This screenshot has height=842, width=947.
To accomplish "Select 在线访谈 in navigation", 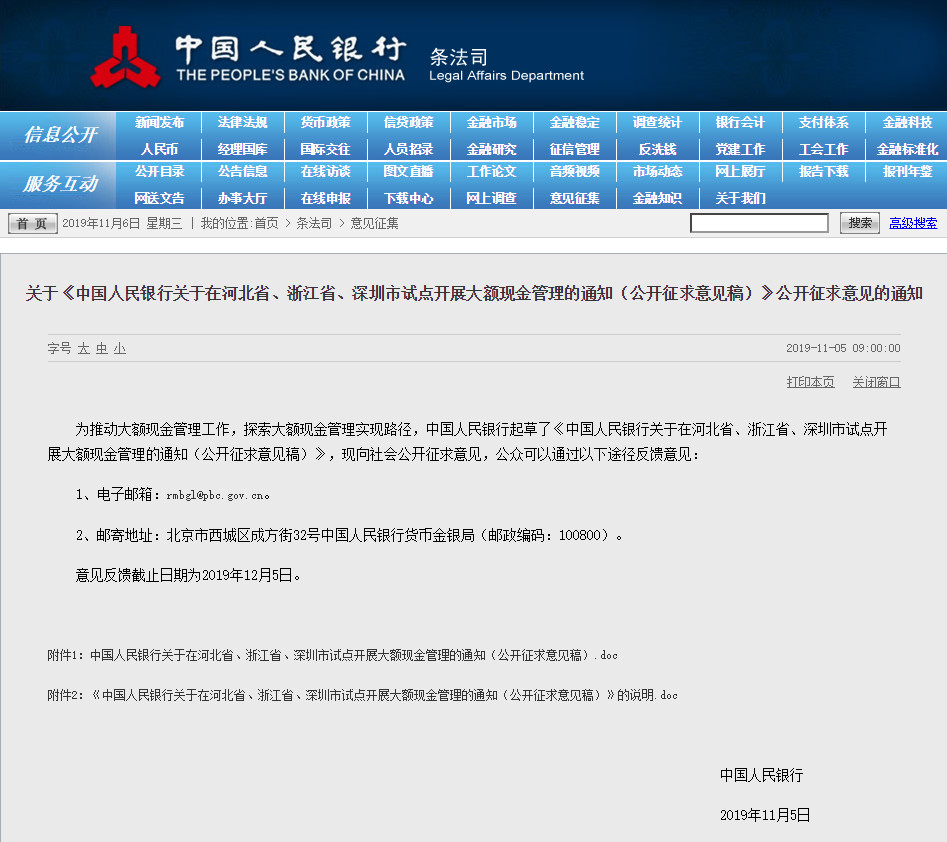I will [326, 172].
